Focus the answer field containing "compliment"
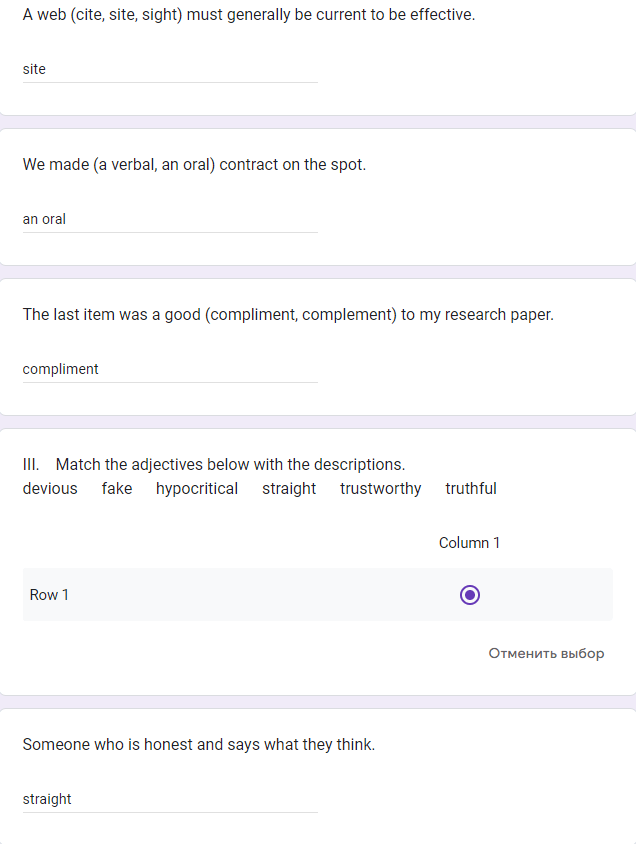Viewport: 636px width, 844px height. click(x=170, y=369)
